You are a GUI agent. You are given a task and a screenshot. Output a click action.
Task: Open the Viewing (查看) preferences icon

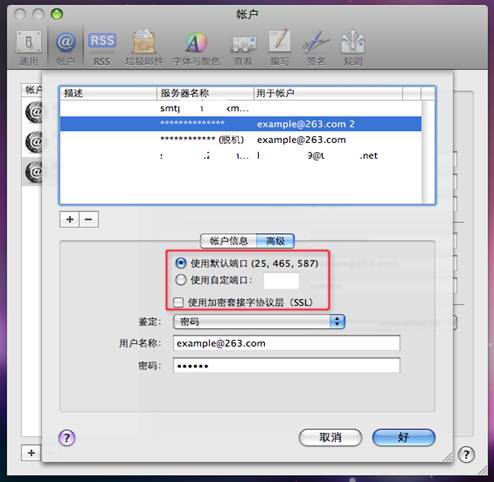click(x=243, y=47)
